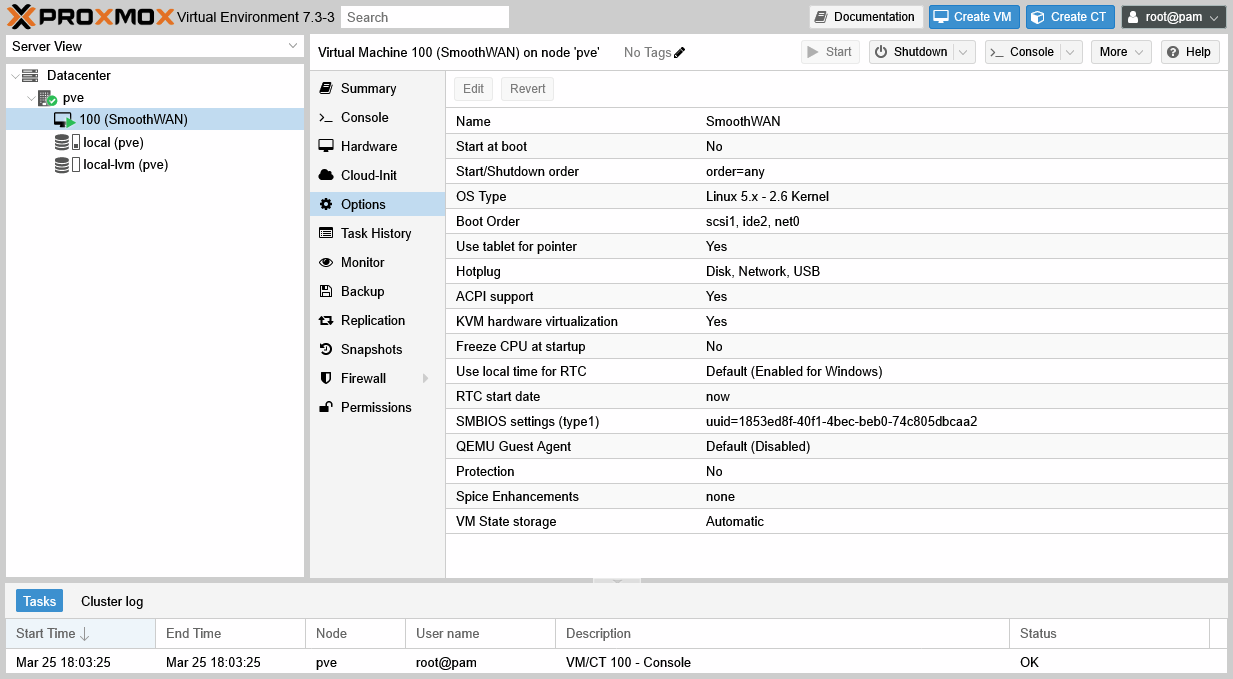Switch to the Cluster log tab
The height and width of the screenshot is (679, 1233).
click(x=110, y=601)
